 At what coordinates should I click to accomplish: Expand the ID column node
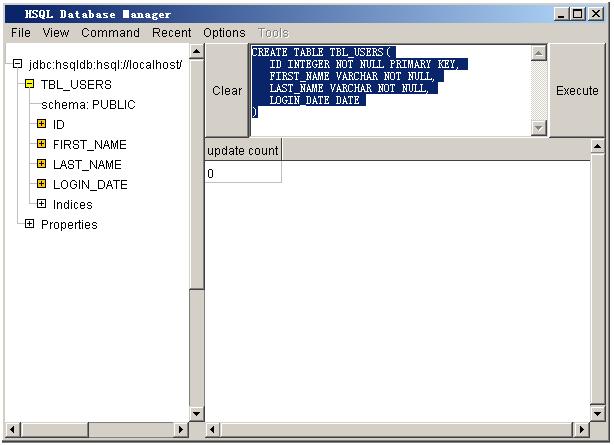point(42,124)
